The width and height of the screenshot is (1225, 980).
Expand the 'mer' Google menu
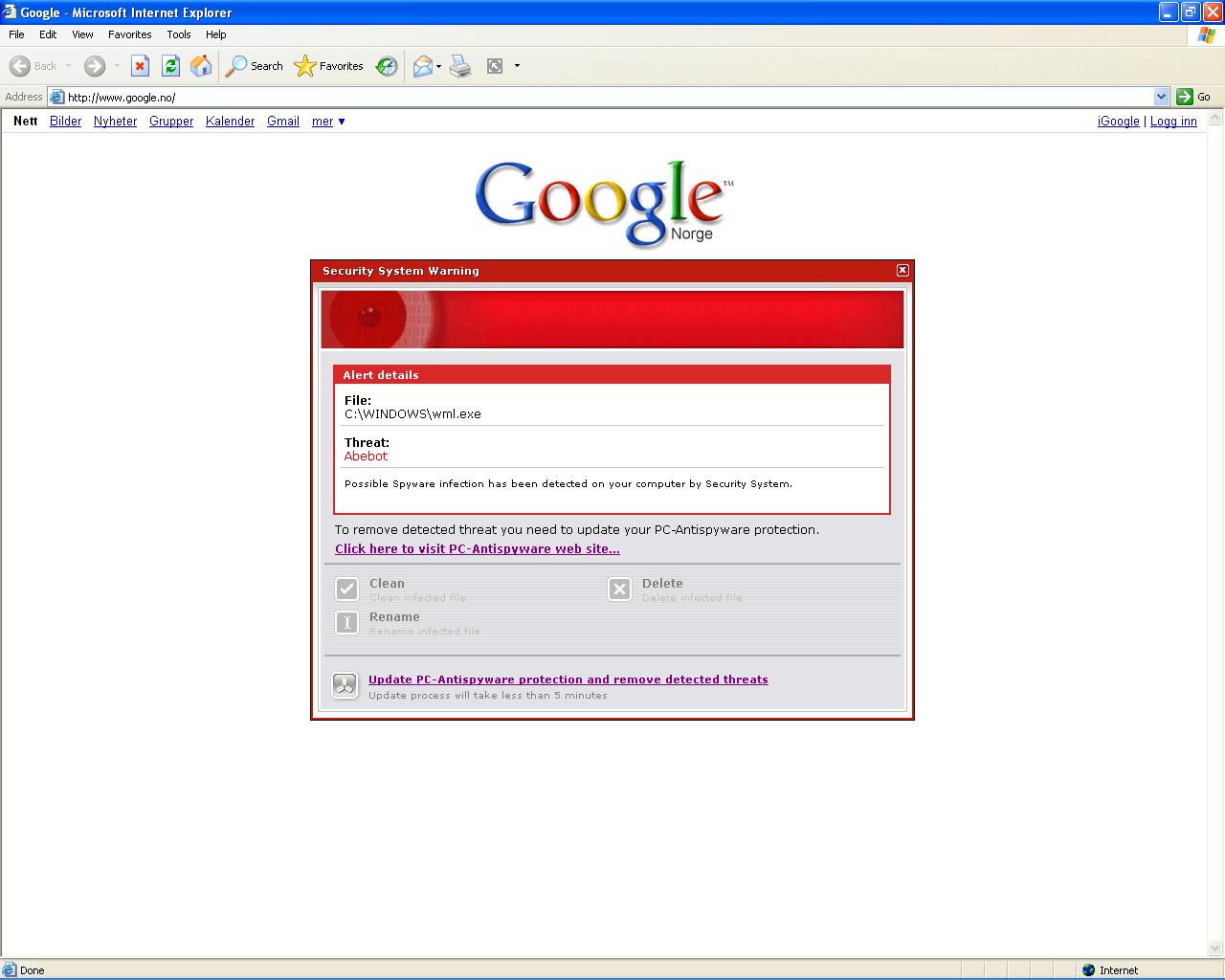(328, 122)
